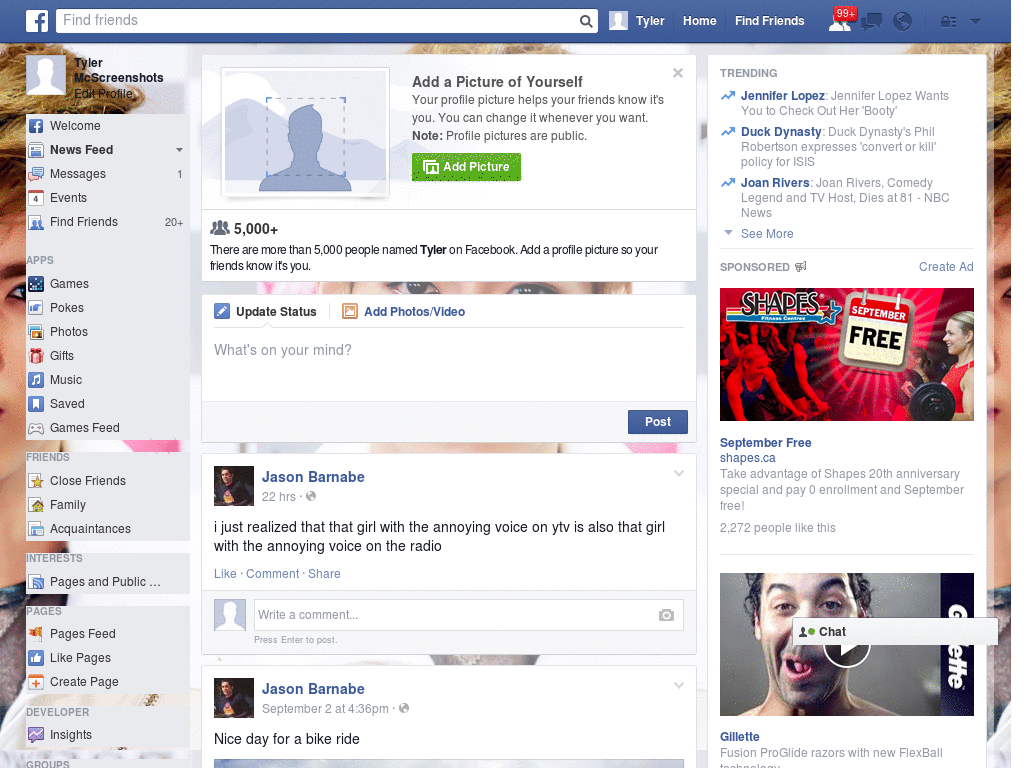Screen dimensions: 1024x768
Task: Click Jason Barnabe's avatar on bike ride post
Action: pos(234,698)
